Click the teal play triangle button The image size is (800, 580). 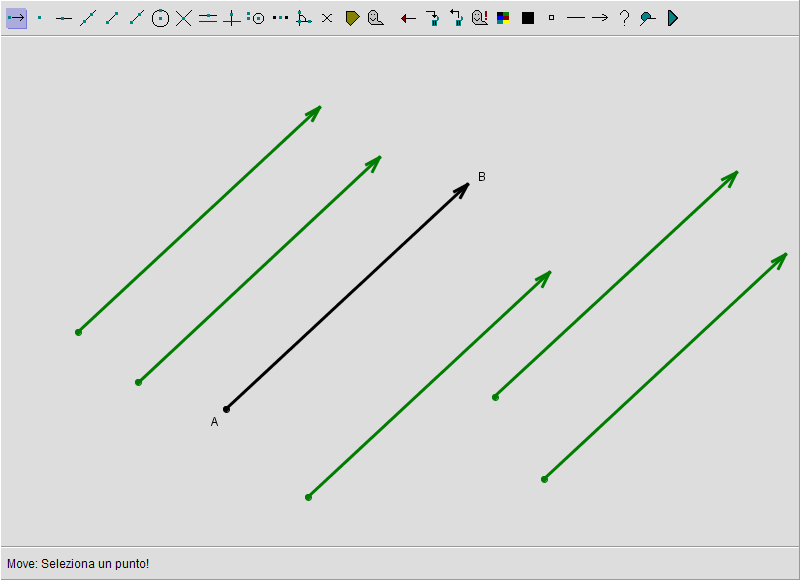pyautogui.click(x=672, y=18)
